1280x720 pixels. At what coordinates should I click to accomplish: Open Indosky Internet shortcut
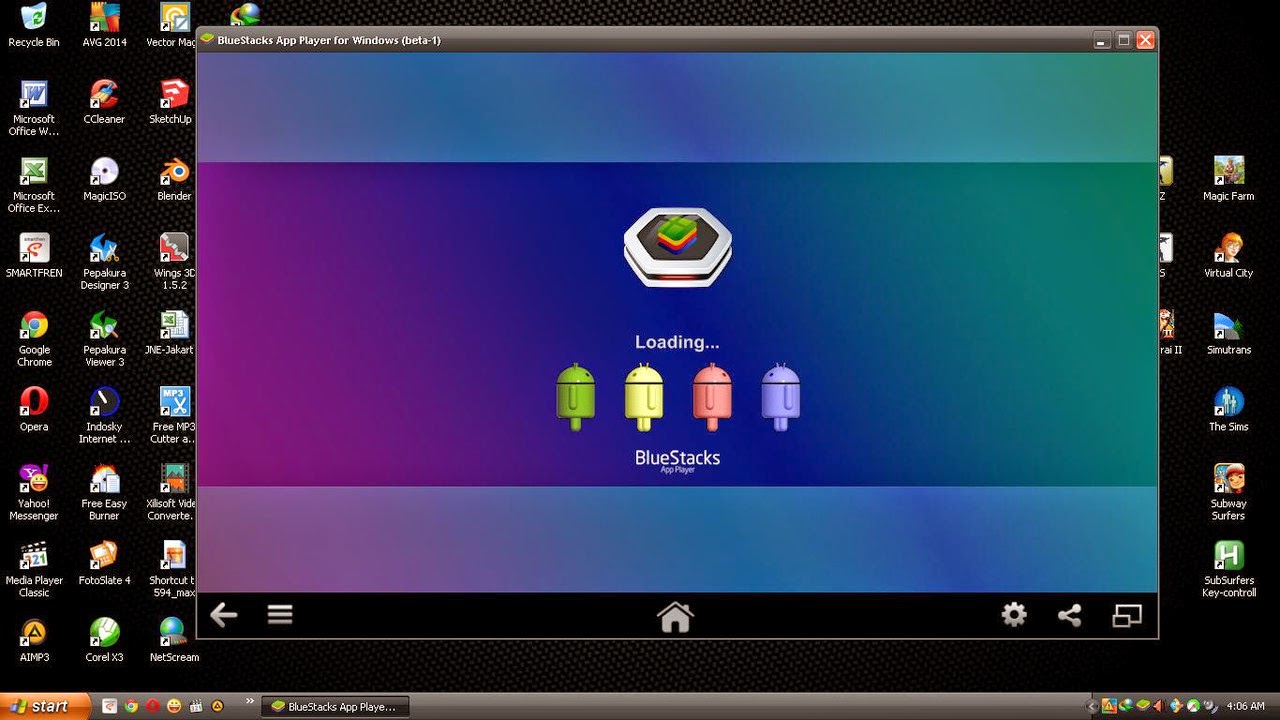(x=104, y=416)
